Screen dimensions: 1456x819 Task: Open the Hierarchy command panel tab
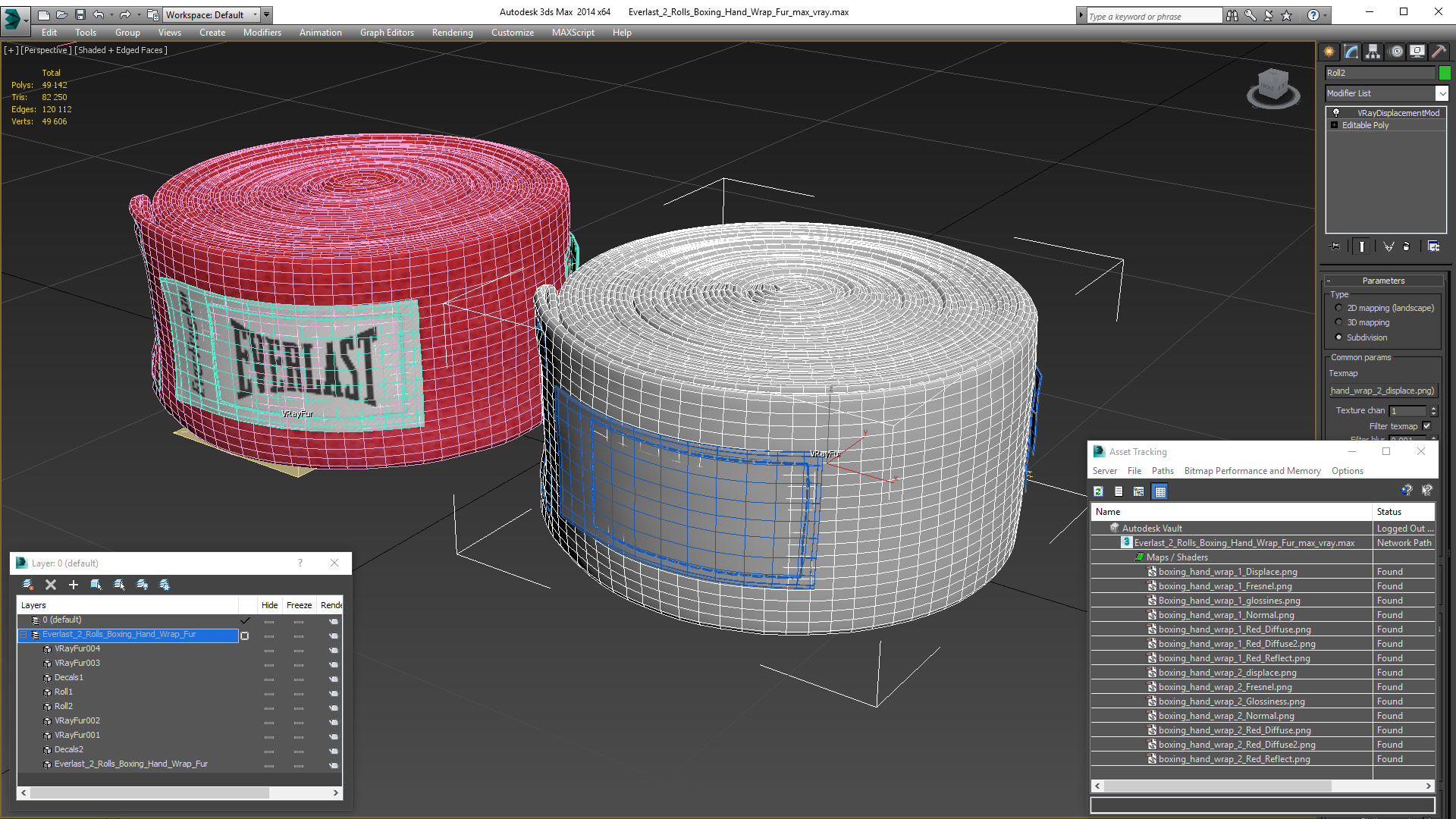(1373, 52)
